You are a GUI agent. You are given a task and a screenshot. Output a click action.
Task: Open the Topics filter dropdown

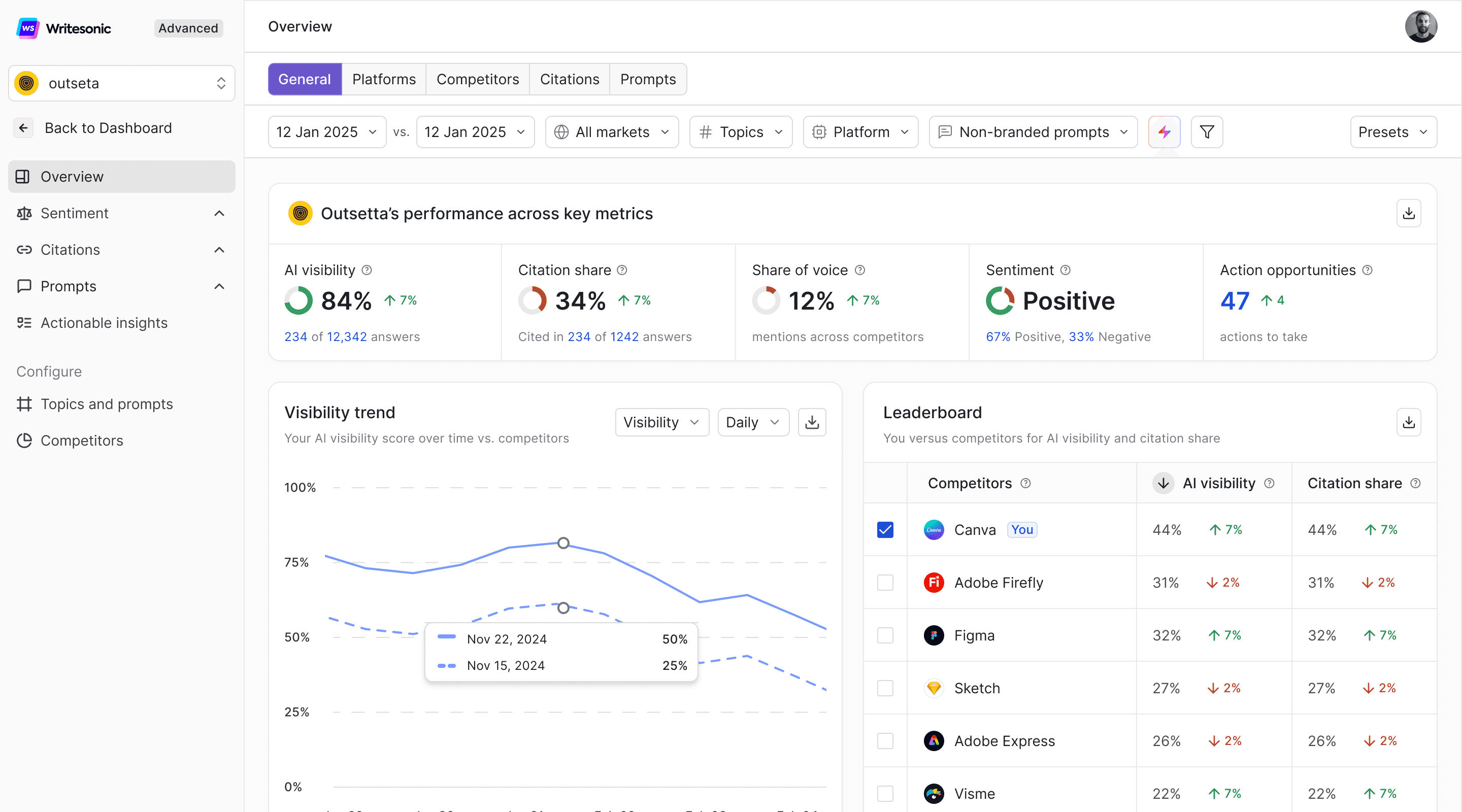click(741, 132)
